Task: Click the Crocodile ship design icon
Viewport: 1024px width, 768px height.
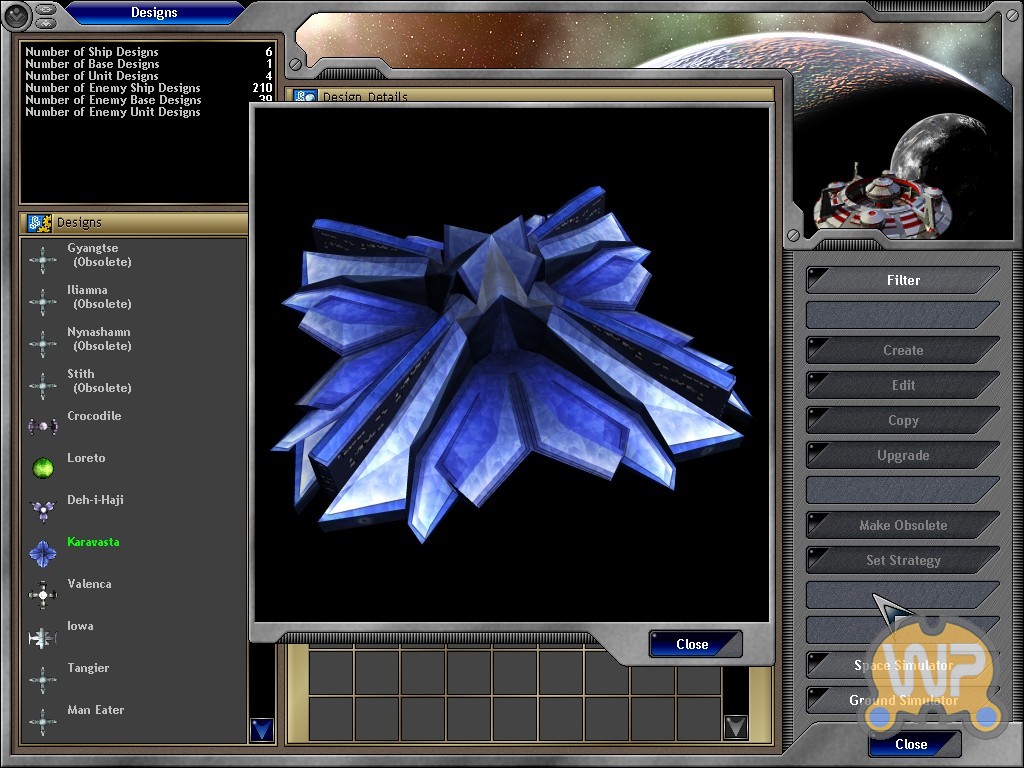Action: 42,427
